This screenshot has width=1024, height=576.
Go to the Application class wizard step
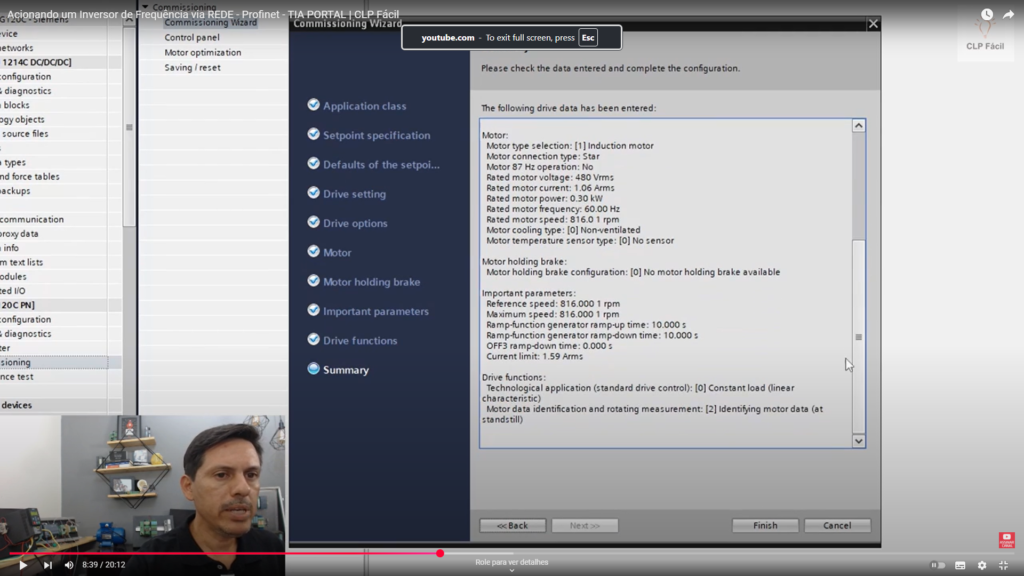[364, 106]
